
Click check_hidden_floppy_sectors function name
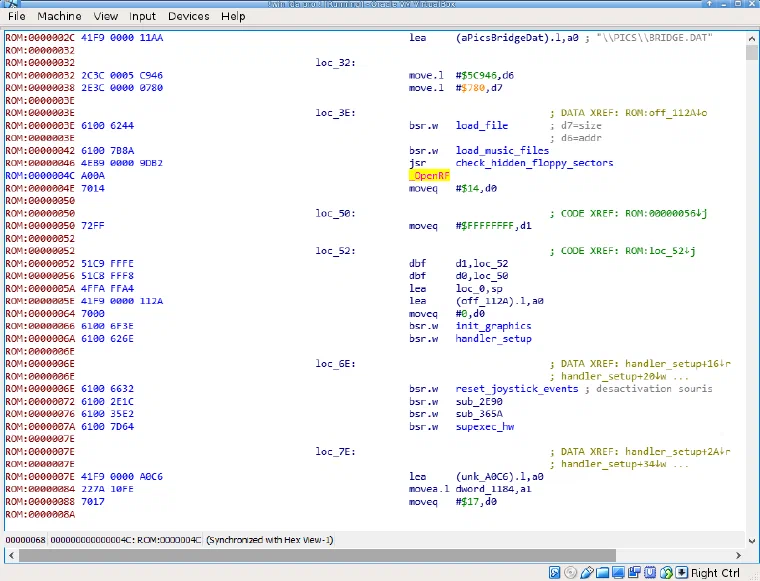tap(534, 163)
